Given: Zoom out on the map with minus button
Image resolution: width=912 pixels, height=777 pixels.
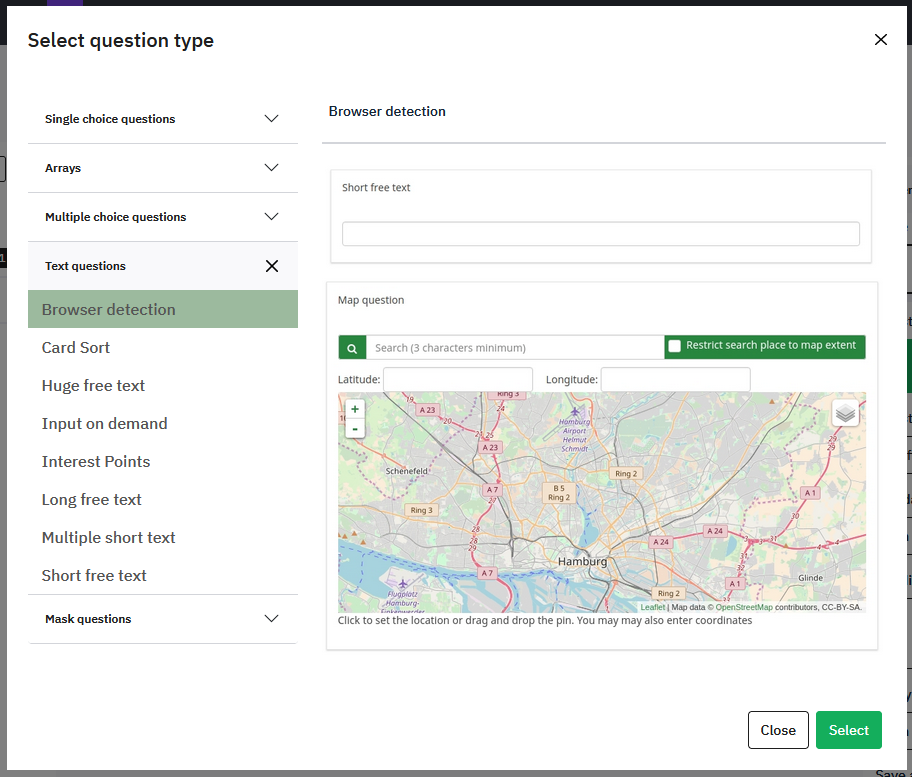Looking at the screenshot, I should 355,429.
